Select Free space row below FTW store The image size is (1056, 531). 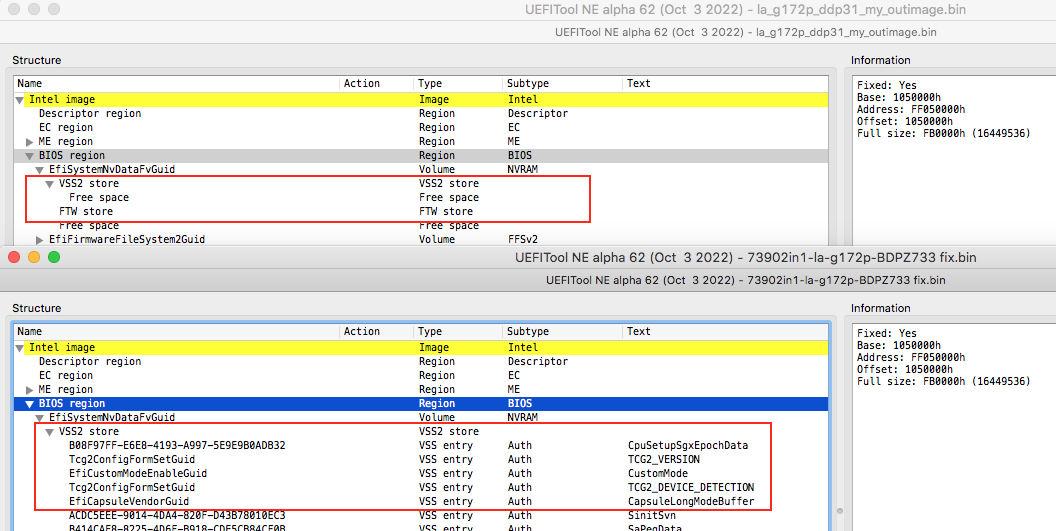pyautogui.click(x=422, y=226)
